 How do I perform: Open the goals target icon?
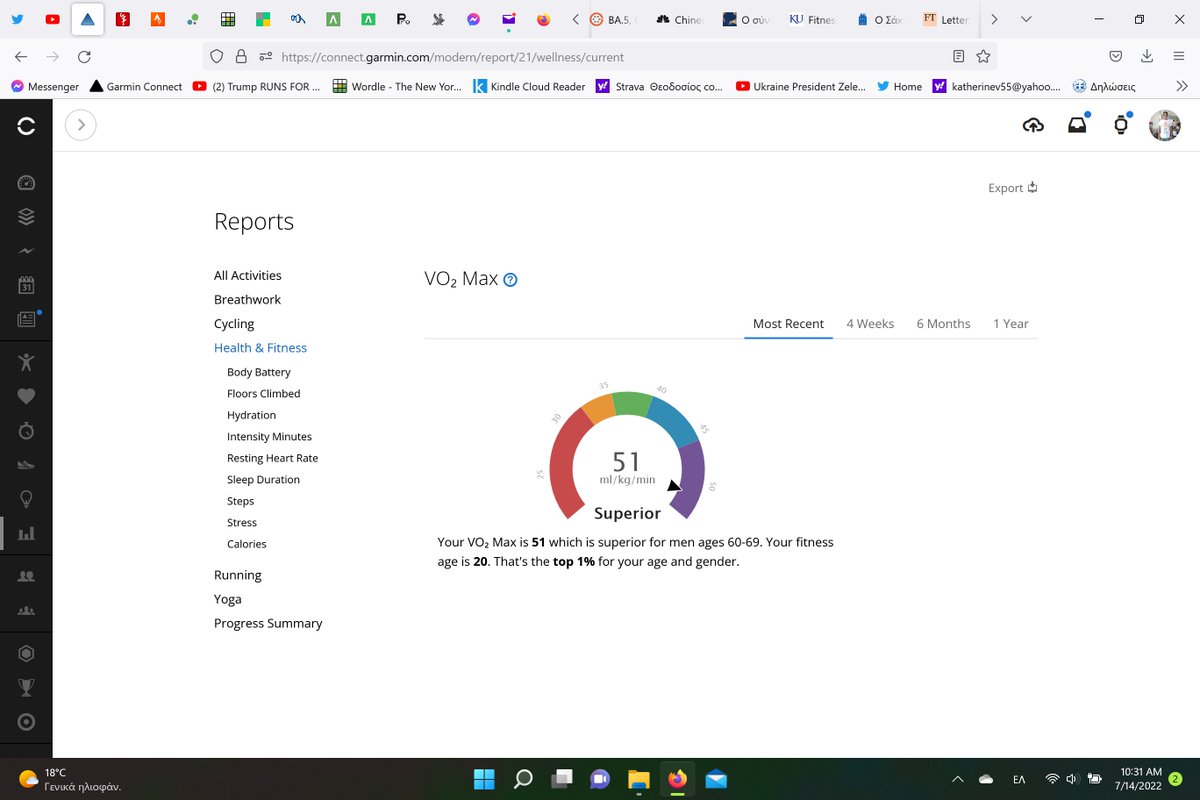pyautogui.click(x=26, y=721)
